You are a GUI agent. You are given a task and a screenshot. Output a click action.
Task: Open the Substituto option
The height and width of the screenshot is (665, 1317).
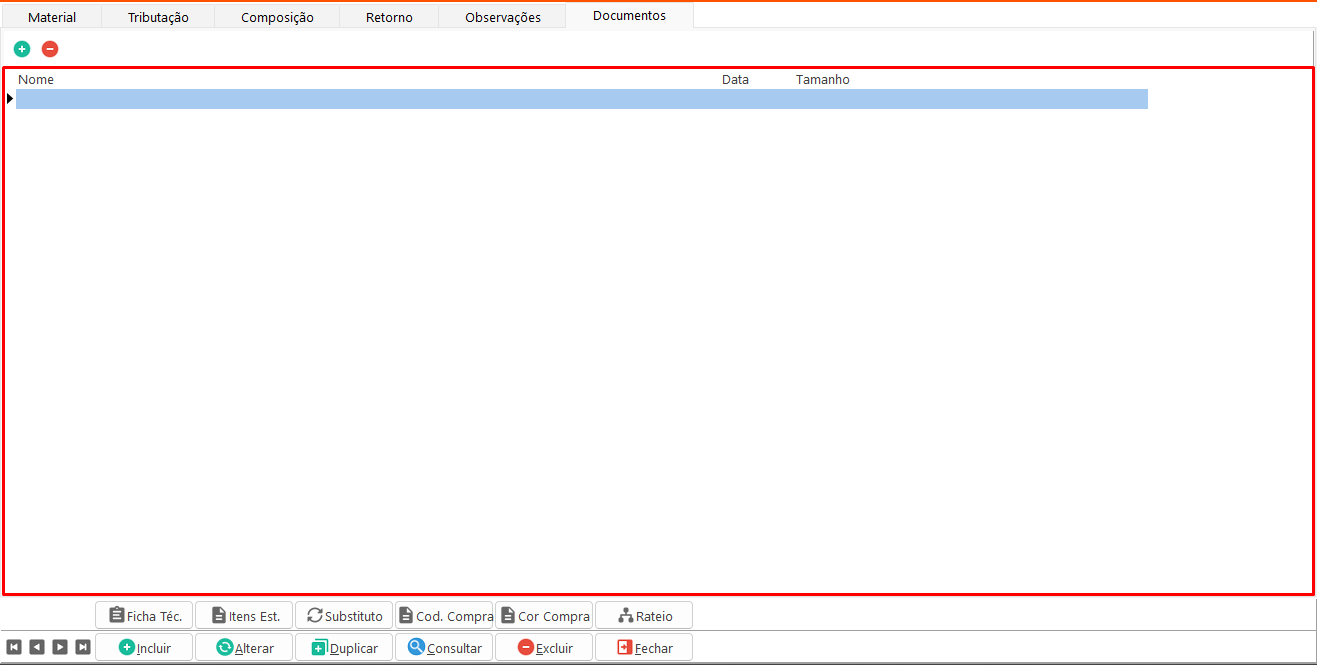click(344, 616)
